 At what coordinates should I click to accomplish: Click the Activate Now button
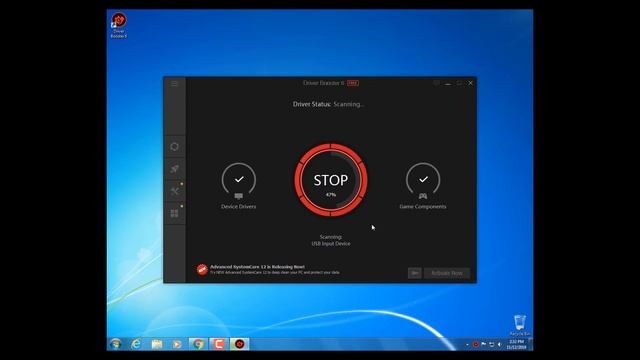(x=447, y=273)
